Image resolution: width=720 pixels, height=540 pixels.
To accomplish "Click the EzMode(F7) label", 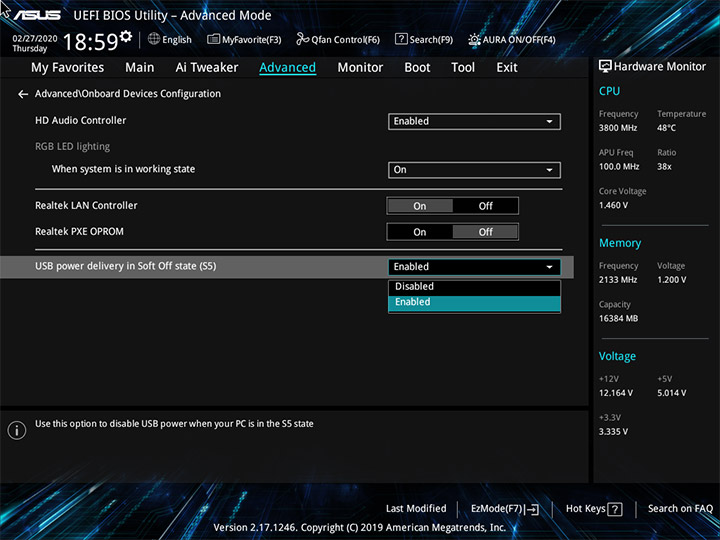I will (496, 509).
